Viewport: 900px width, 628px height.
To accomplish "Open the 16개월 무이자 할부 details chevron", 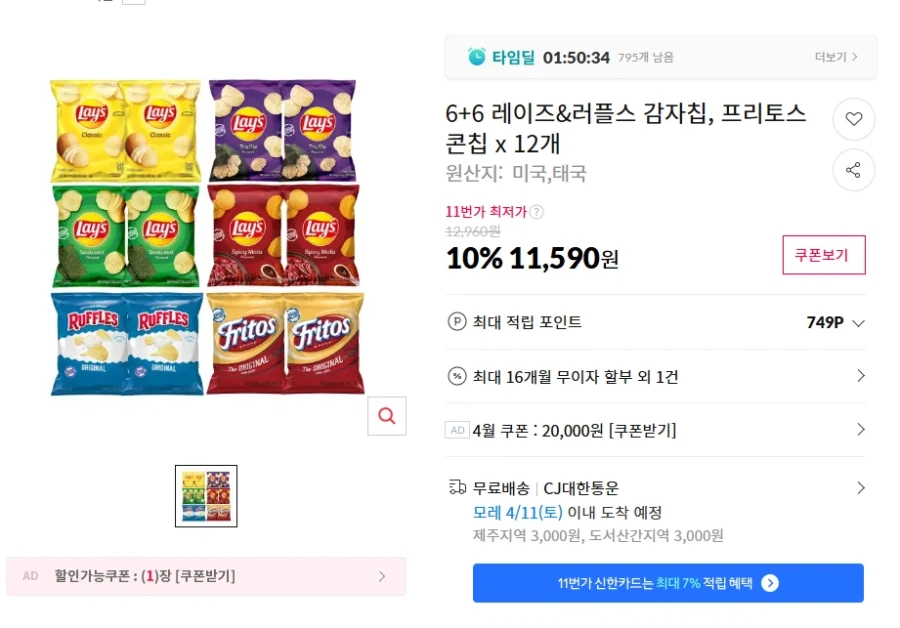I will coord(860,377).
